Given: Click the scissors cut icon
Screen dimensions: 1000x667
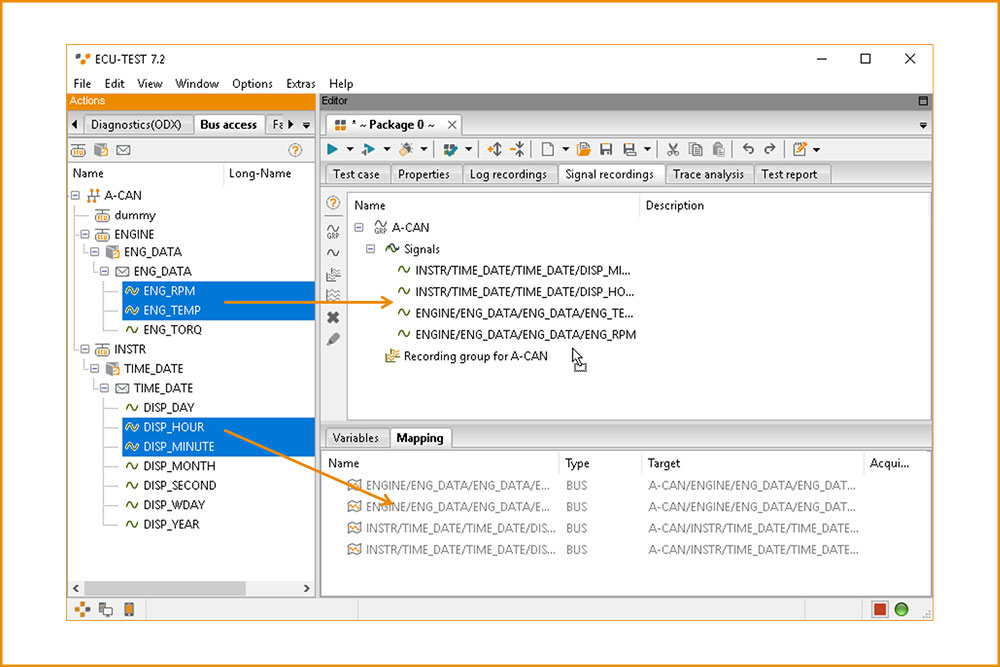Looking at the screenshot, I should 672,149.
